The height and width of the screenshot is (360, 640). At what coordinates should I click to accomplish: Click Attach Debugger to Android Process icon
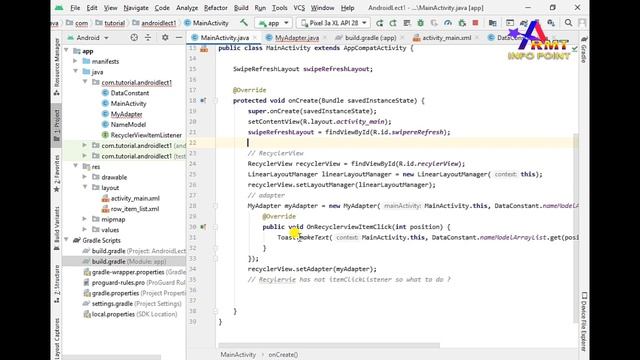point(462,23)
